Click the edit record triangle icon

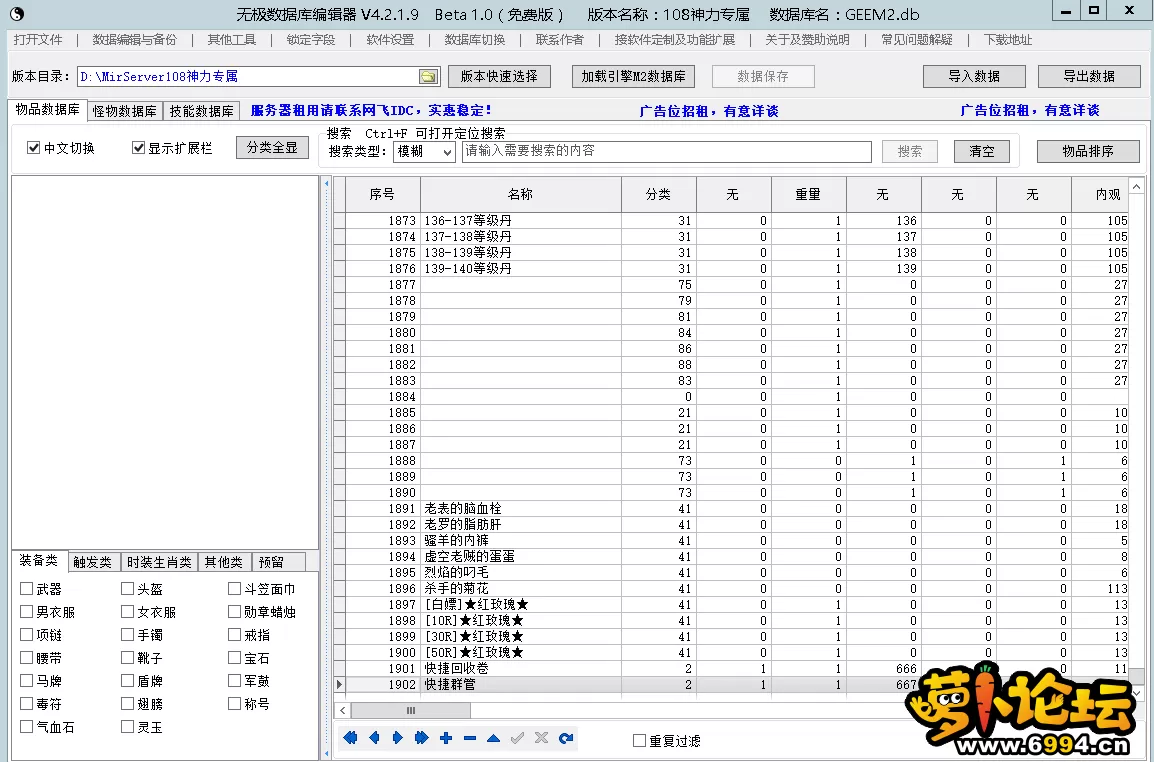click(493, 738)
